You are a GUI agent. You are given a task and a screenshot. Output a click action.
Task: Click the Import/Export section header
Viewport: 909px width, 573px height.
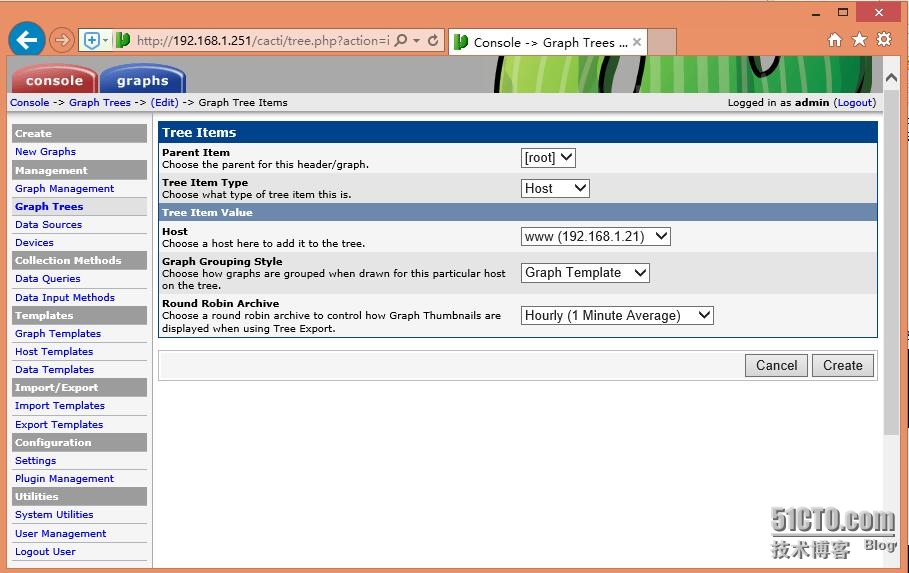tap(79, 387)
